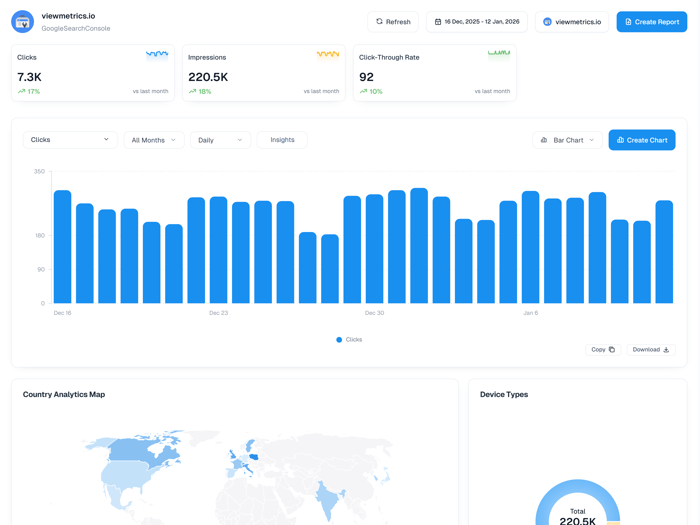Expand the All Months dropdown
This screenshot has width=700, height=525.
click(154, 140)
